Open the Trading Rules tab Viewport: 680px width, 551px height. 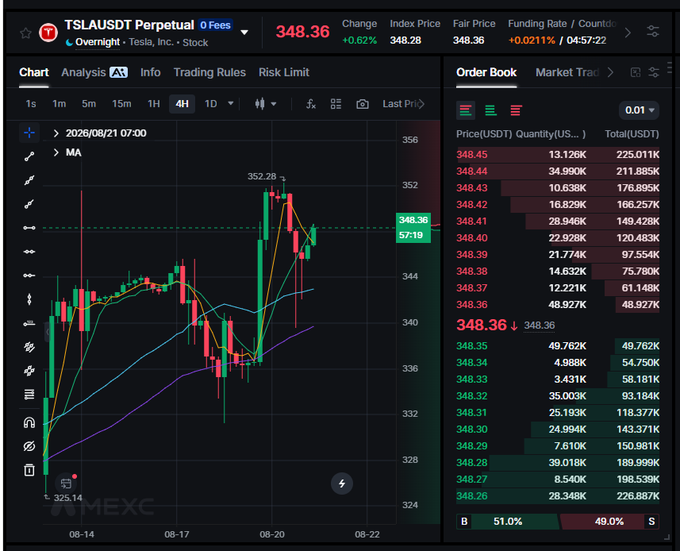point(209,72)
